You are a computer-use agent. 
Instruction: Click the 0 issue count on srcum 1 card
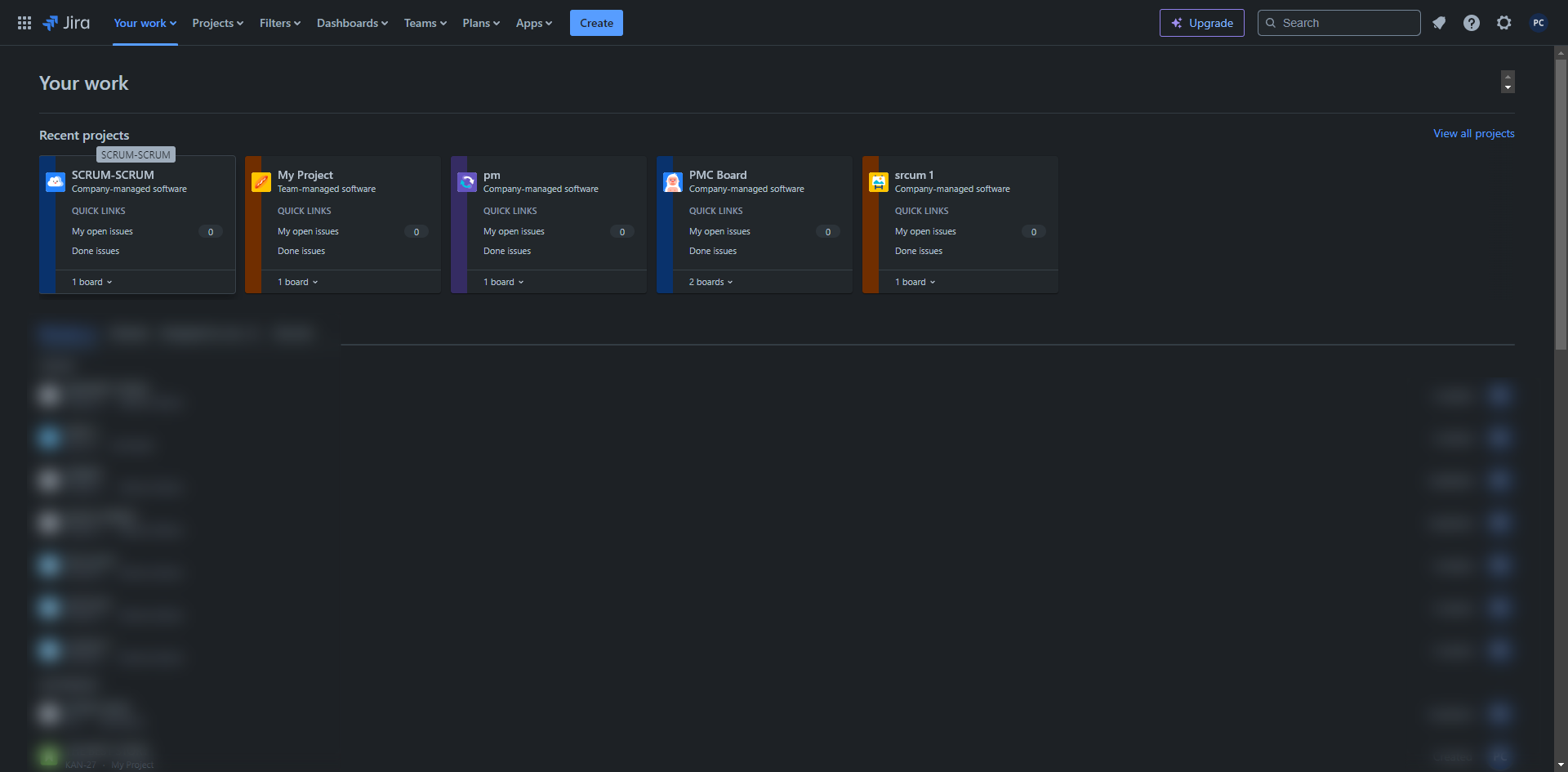(1034, 232)
